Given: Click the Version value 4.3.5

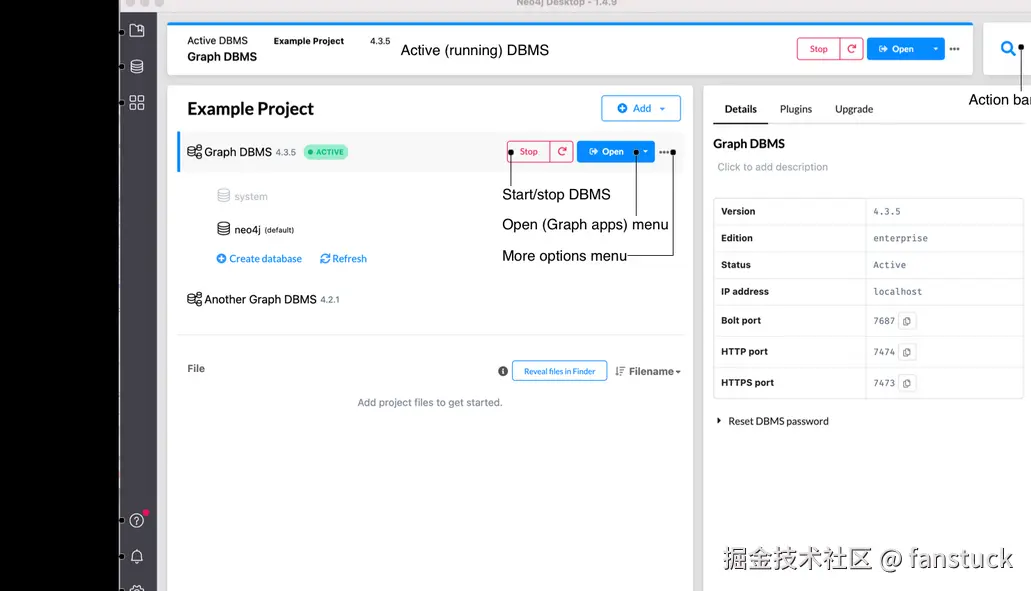Looking at the screenshot, I should coord(886,212).
